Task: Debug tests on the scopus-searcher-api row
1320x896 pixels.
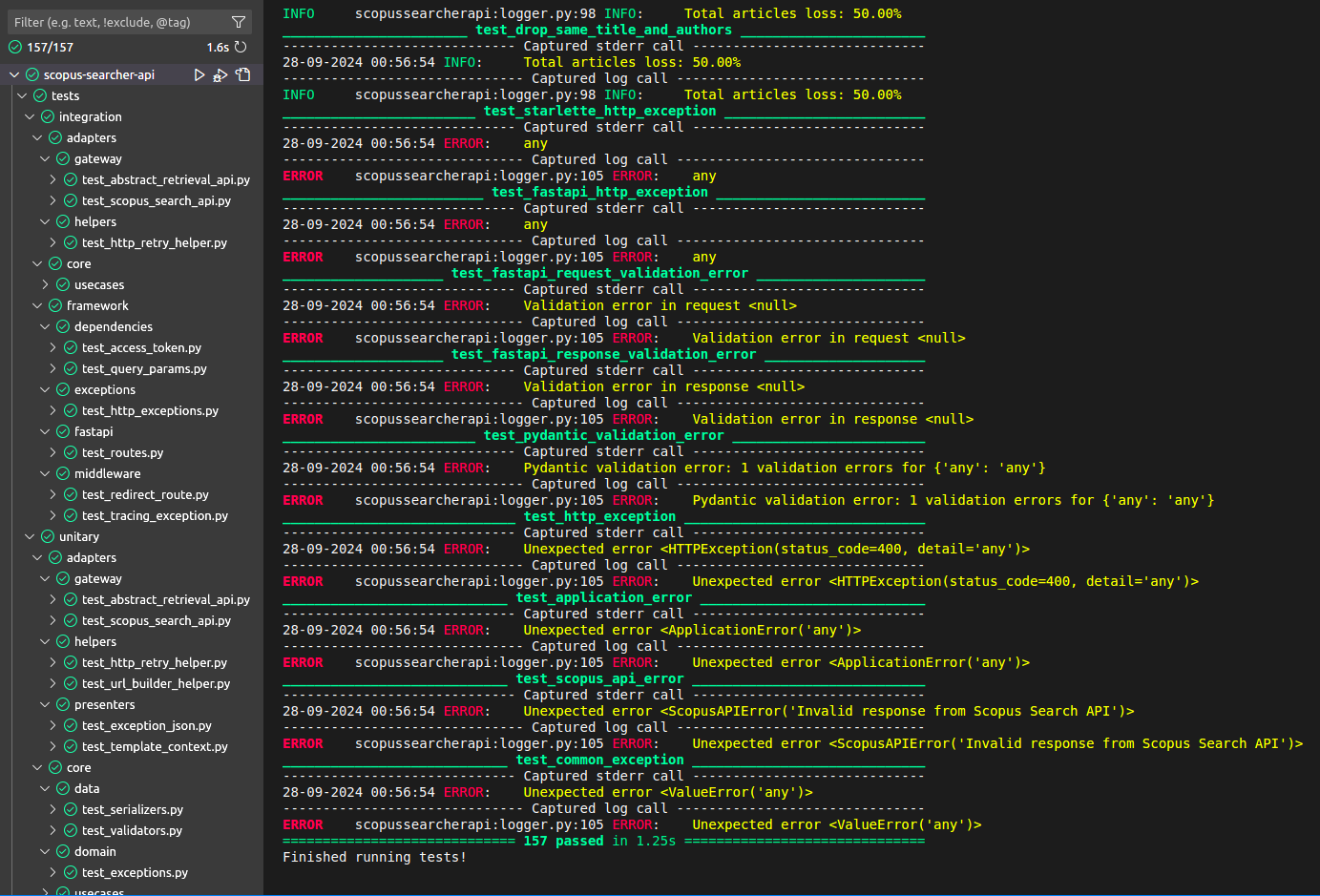Action: coord(220,74)
